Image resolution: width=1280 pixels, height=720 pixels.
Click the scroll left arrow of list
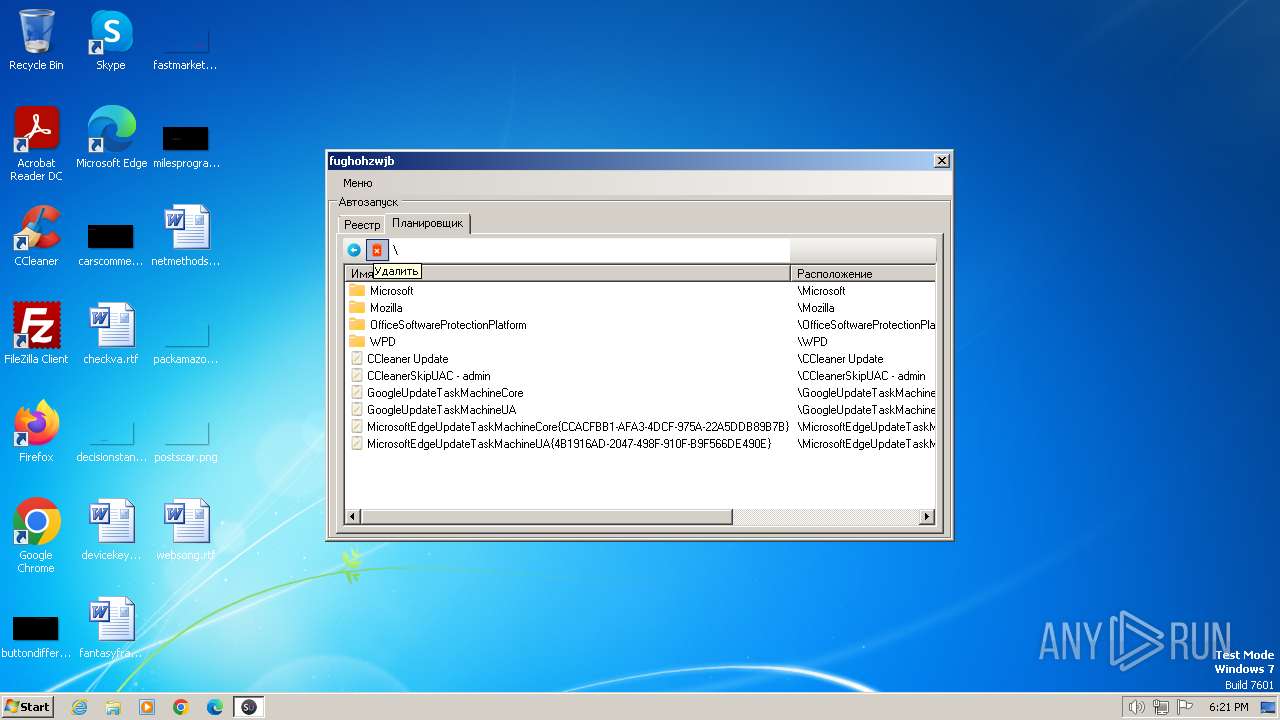(353, 517)
